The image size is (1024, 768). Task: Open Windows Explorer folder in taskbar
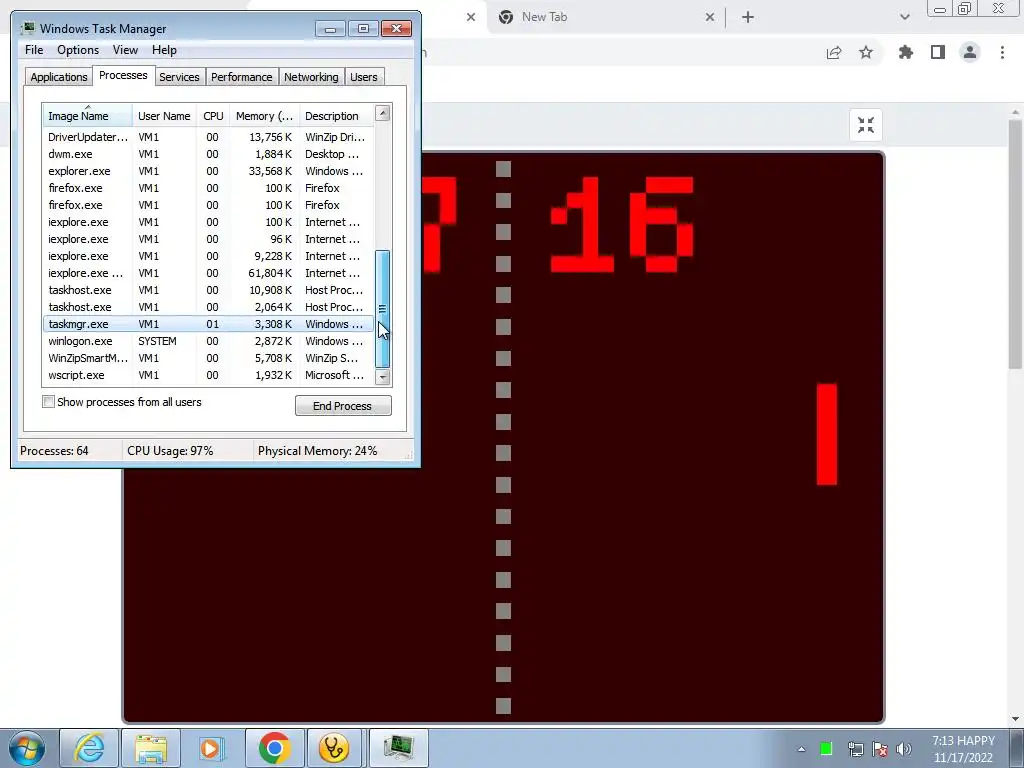click(x=151, y=748)
